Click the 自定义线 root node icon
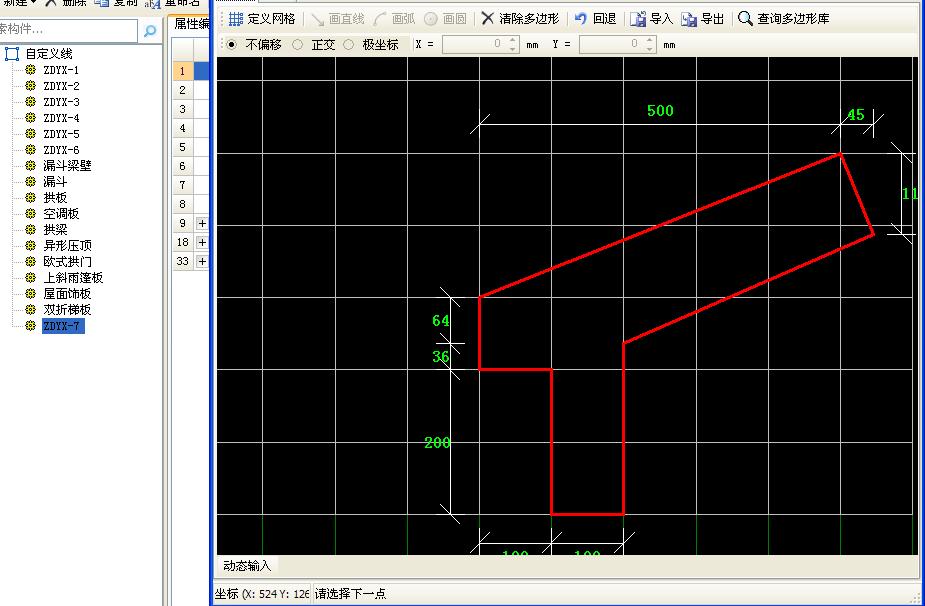Screen dimensions: 925x606 (12, 54)
